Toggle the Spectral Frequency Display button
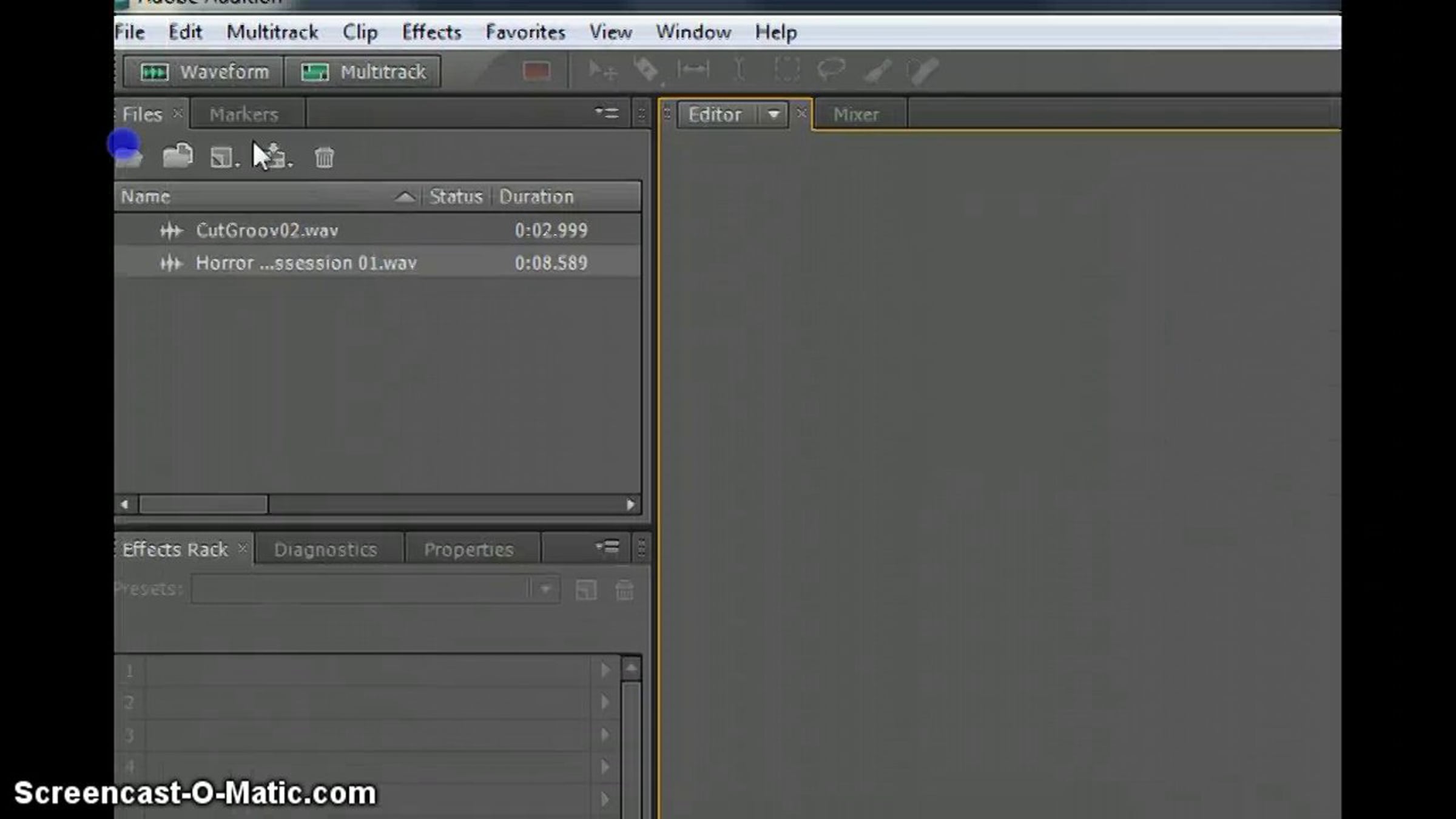1456x819 pixels. (x=536, y=71)
